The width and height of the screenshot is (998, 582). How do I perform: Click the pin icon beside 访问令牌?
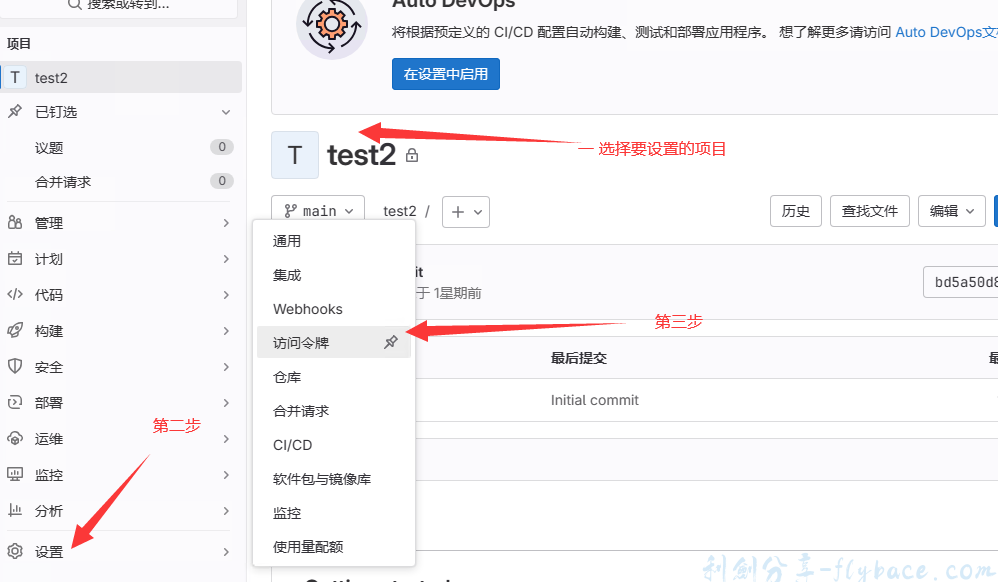391,343
